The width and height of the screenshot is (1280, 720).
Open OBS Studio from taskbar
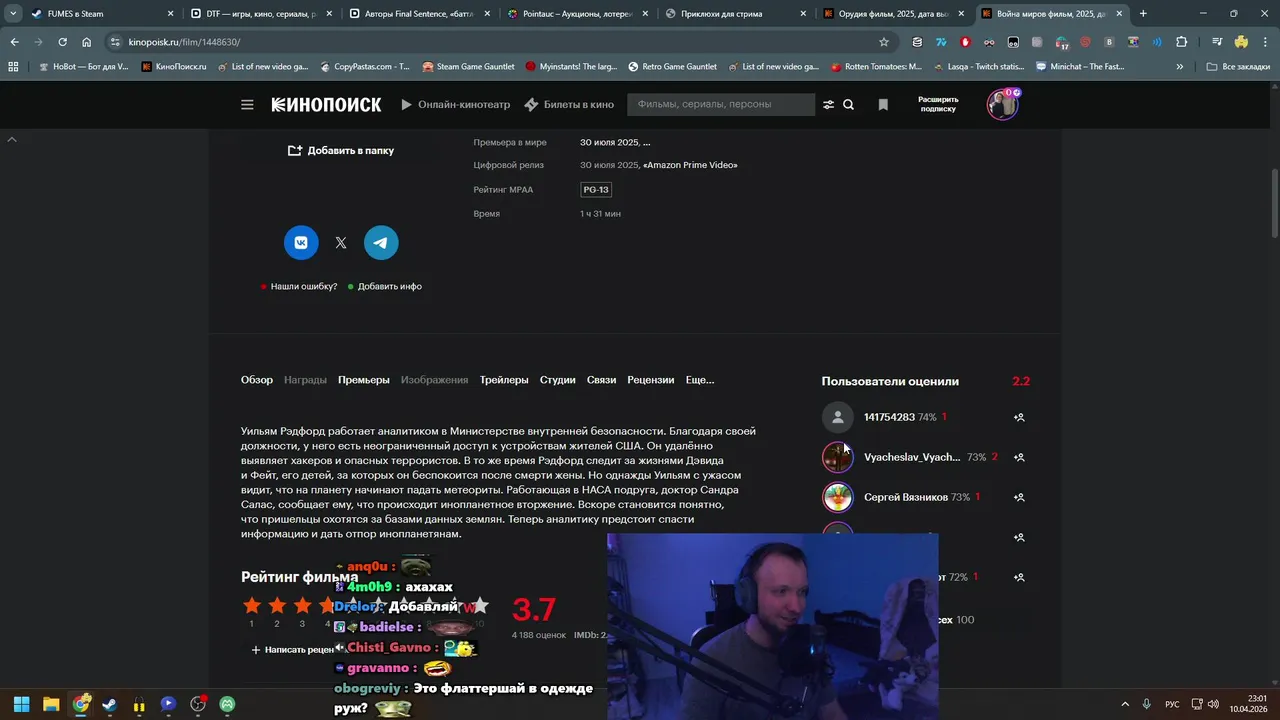198,704
